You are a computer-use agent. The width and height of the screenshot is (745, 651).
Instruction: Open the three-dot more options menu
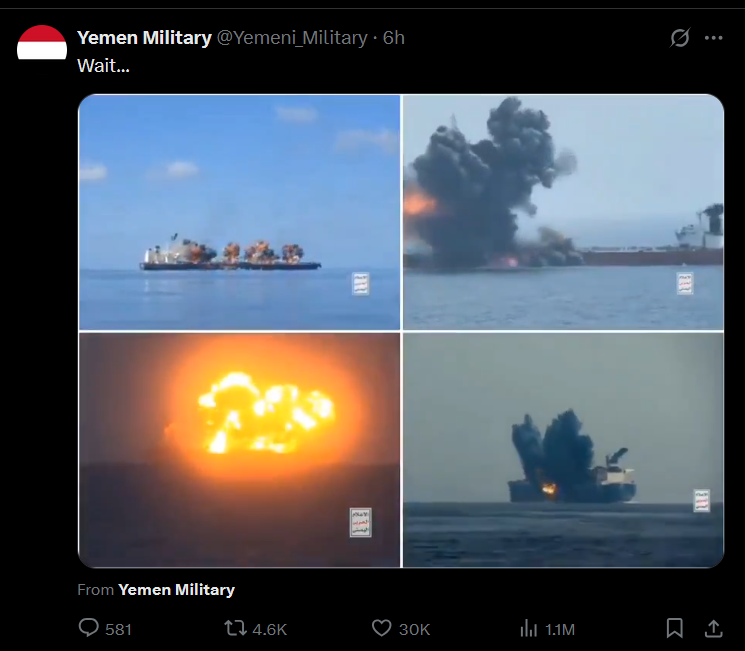click(x=714, y=38)
